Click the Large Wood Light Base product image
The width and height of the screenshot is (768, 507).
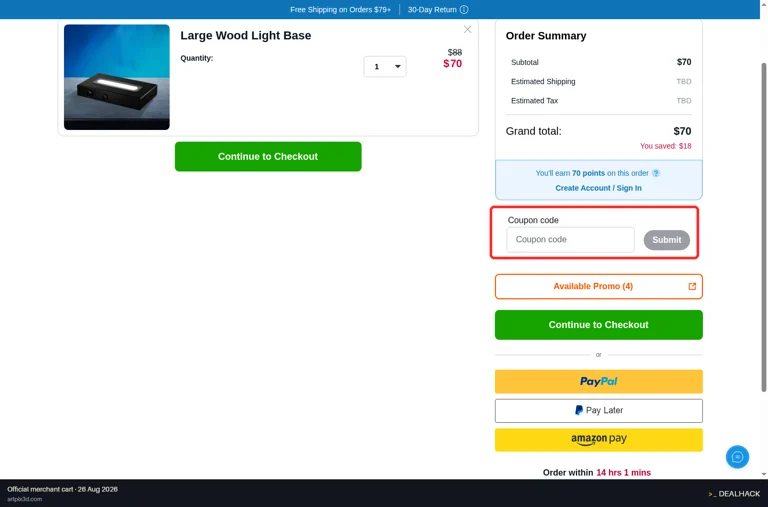pos(117,77)
